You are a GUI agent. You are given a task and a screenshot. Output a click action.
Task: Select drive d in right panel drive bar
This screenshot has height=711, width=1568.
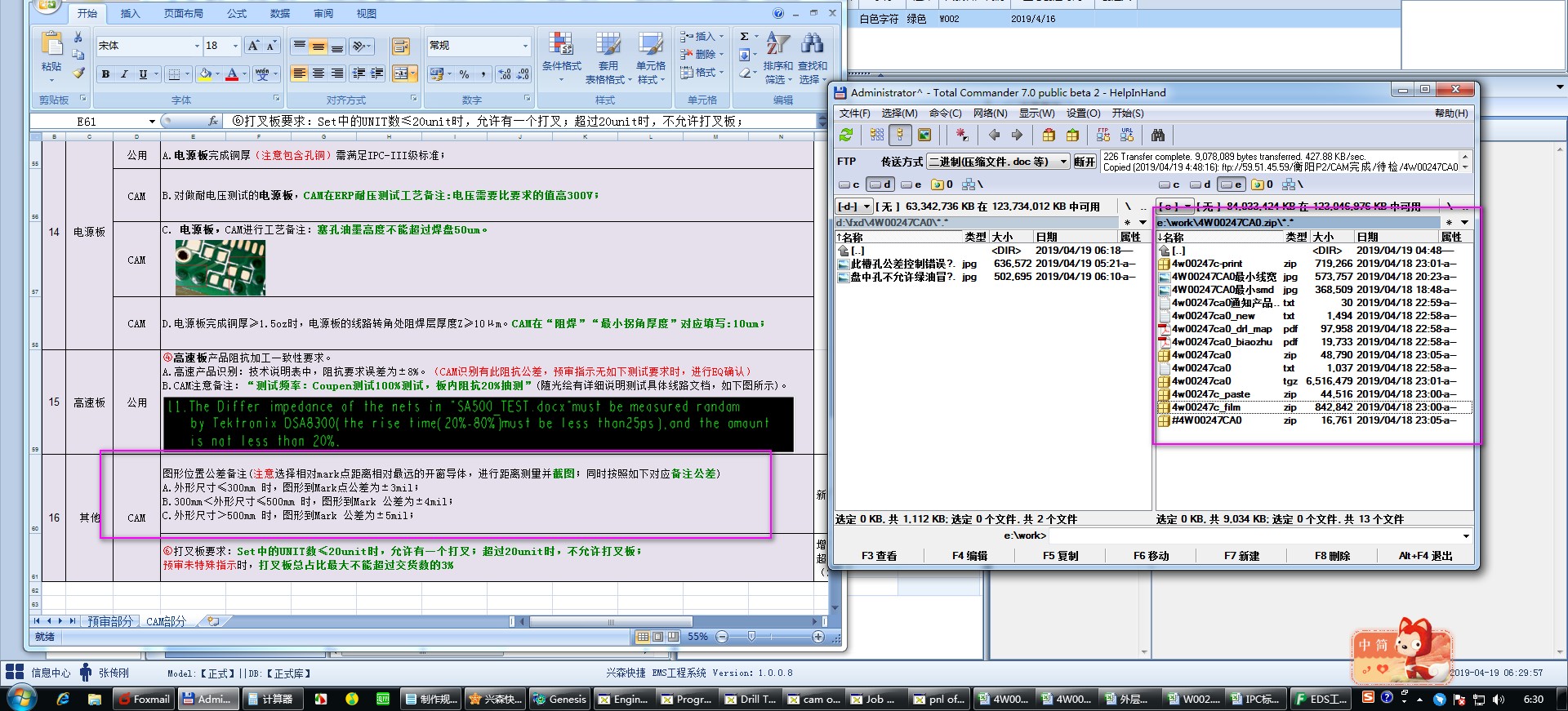click(x=1200, y=184)
